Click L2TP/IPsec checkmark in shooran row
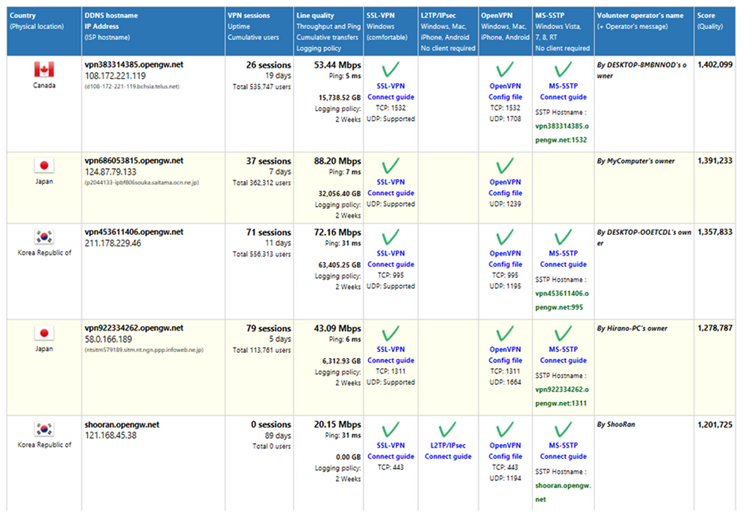The width and height of the screenshot is (752, 519). coord(447,429)
